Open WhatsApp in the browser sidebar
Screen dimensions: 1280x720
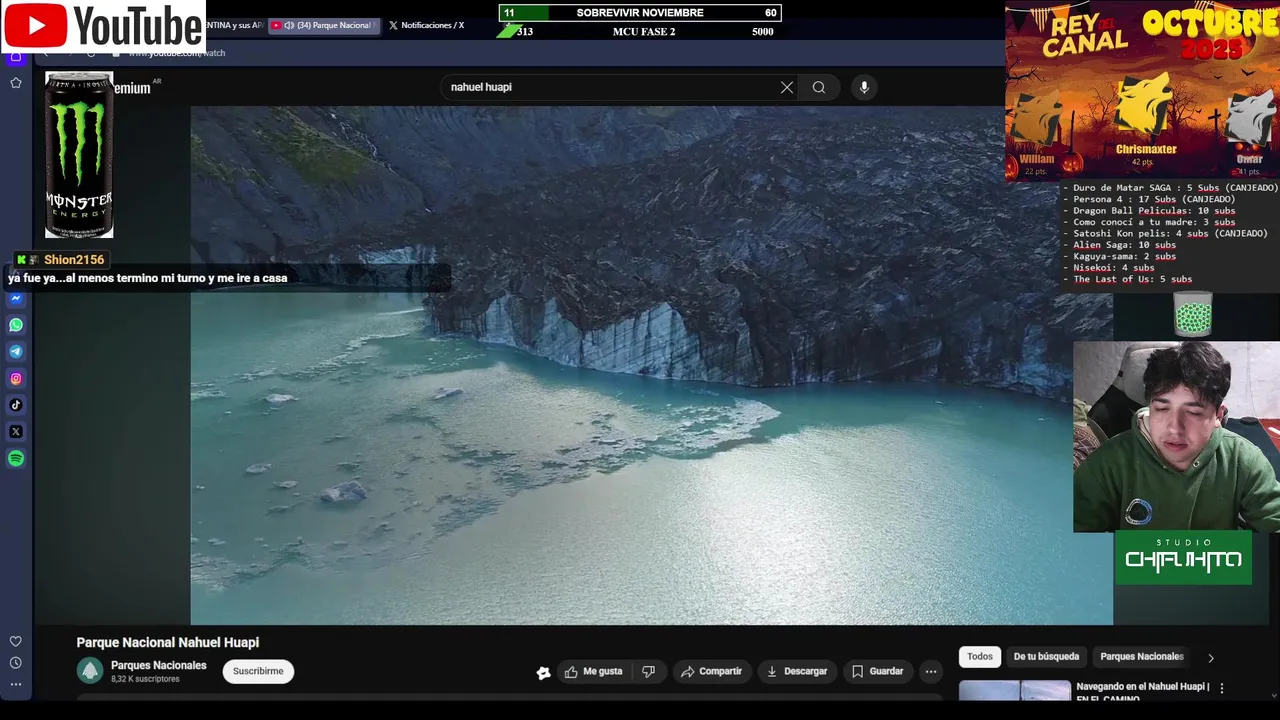[16, 325]
